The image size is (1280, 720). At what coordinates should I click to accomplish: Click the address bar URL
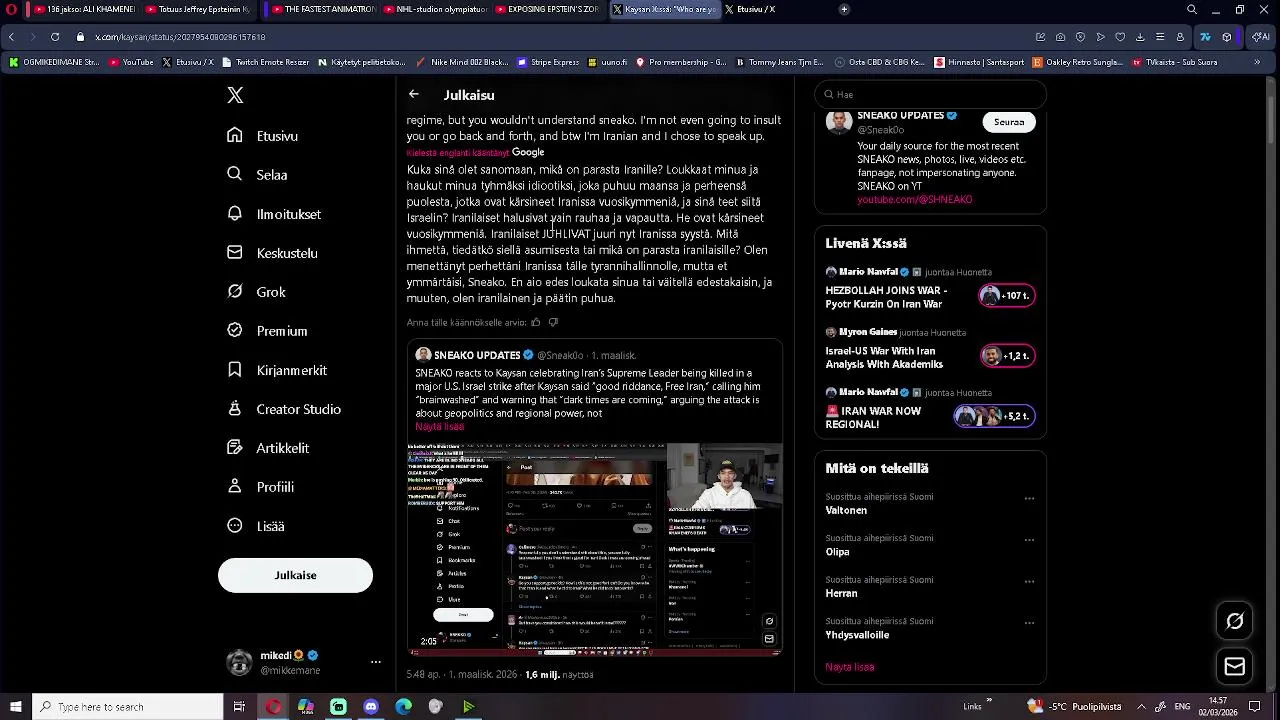point(180,37)
